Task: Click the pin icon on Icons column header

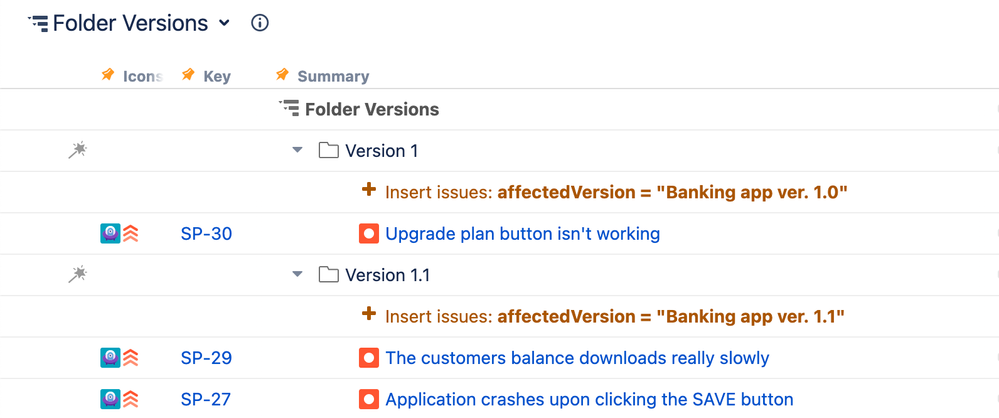Action: coord(108,75)
